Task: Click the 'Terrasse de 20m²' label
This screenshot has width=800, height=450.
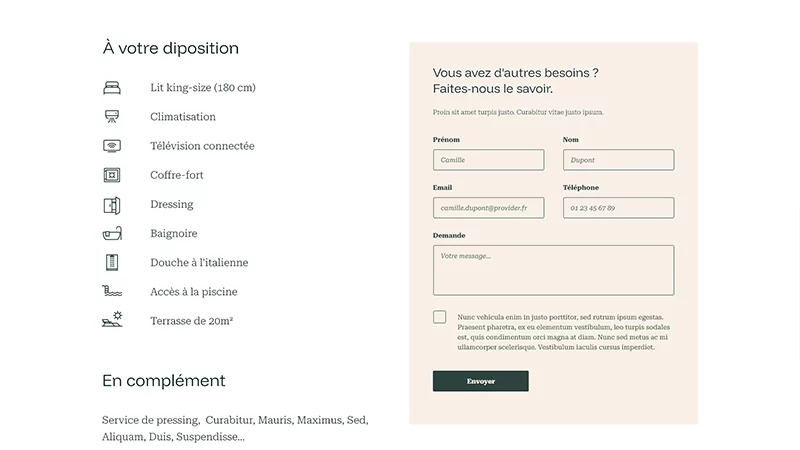Action: [x=191, y=321]
